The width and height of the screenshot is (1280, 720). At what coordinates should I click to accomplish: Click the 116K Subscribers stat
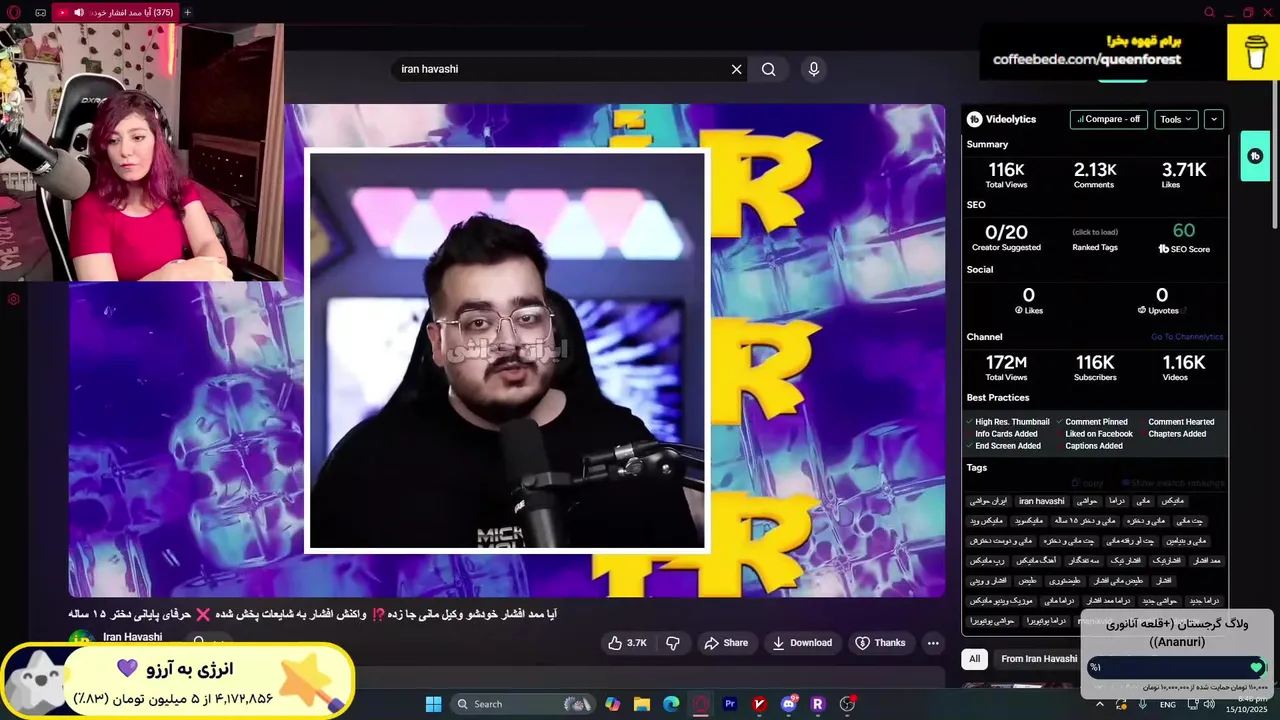[x=1095, y=362]
